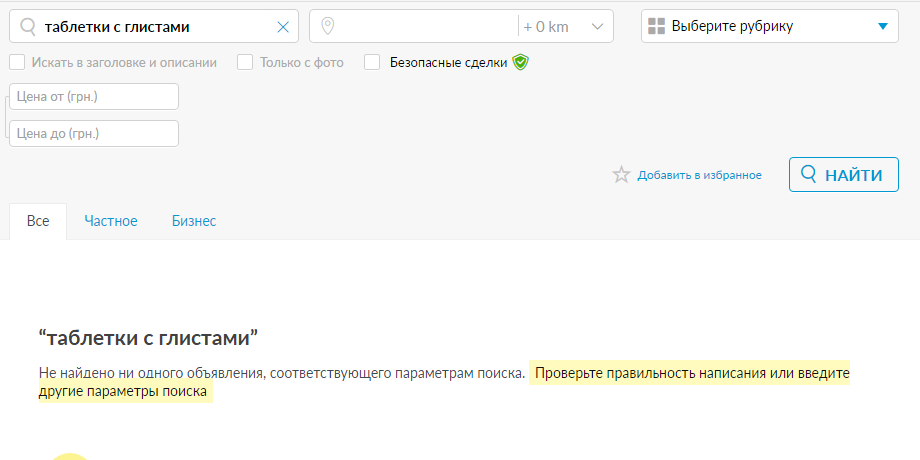
Task: Clear the search query with the X icon
Action: [282, 27]
